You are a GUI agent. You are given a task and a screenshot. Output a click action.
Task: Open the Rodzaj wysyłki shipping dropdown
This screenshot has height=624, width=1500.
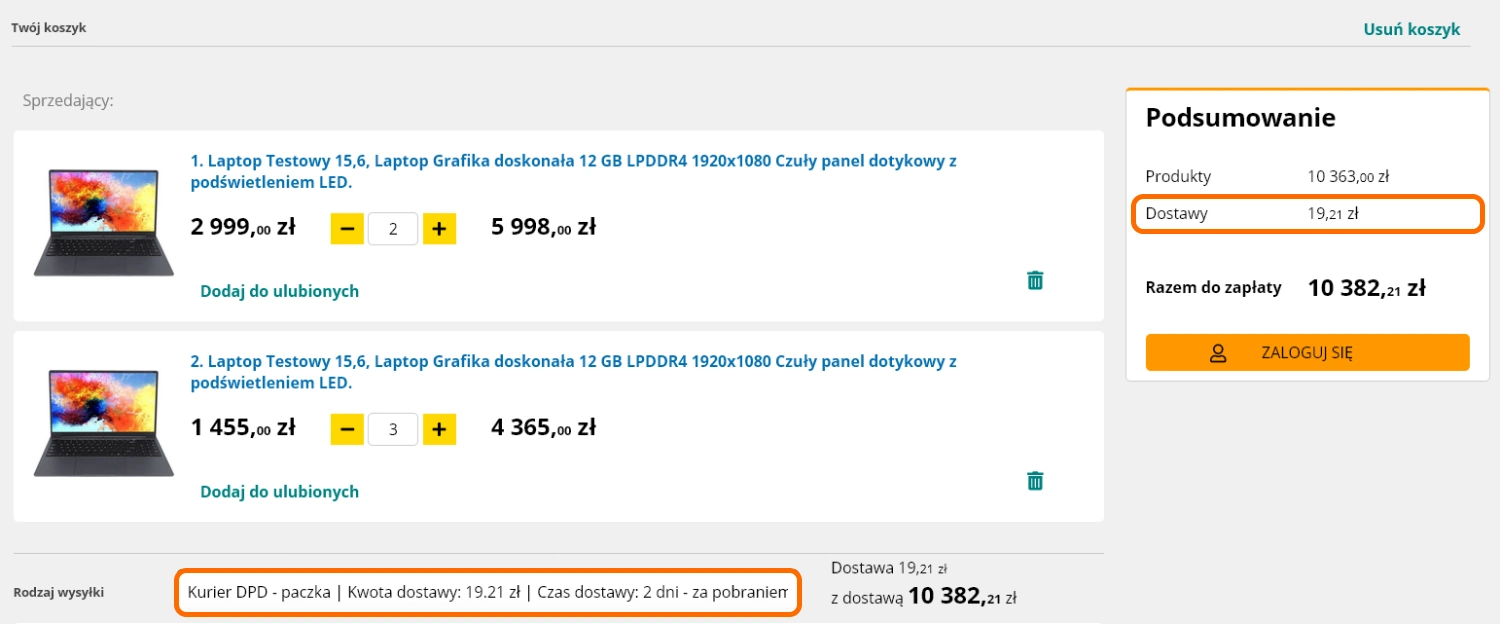point(488,592)
